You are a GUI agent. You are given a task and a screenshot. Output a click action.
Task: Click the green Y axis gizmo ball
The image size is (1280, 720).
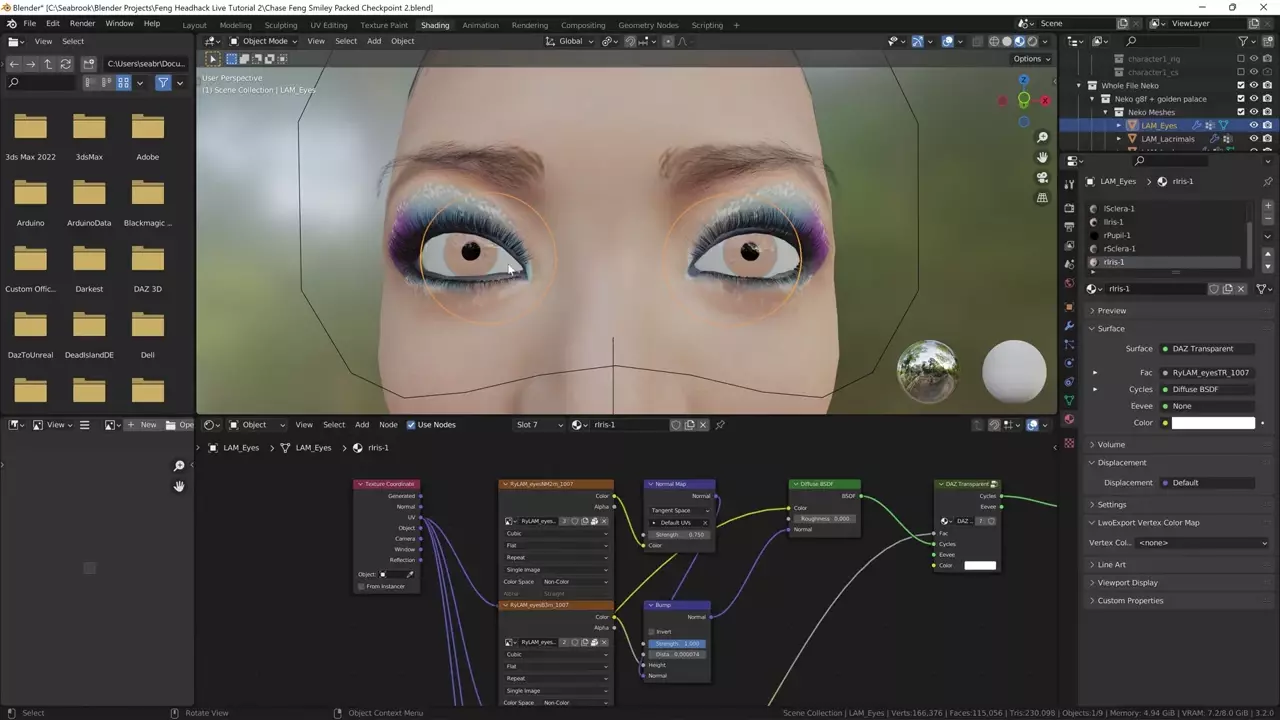(1023, 100)
